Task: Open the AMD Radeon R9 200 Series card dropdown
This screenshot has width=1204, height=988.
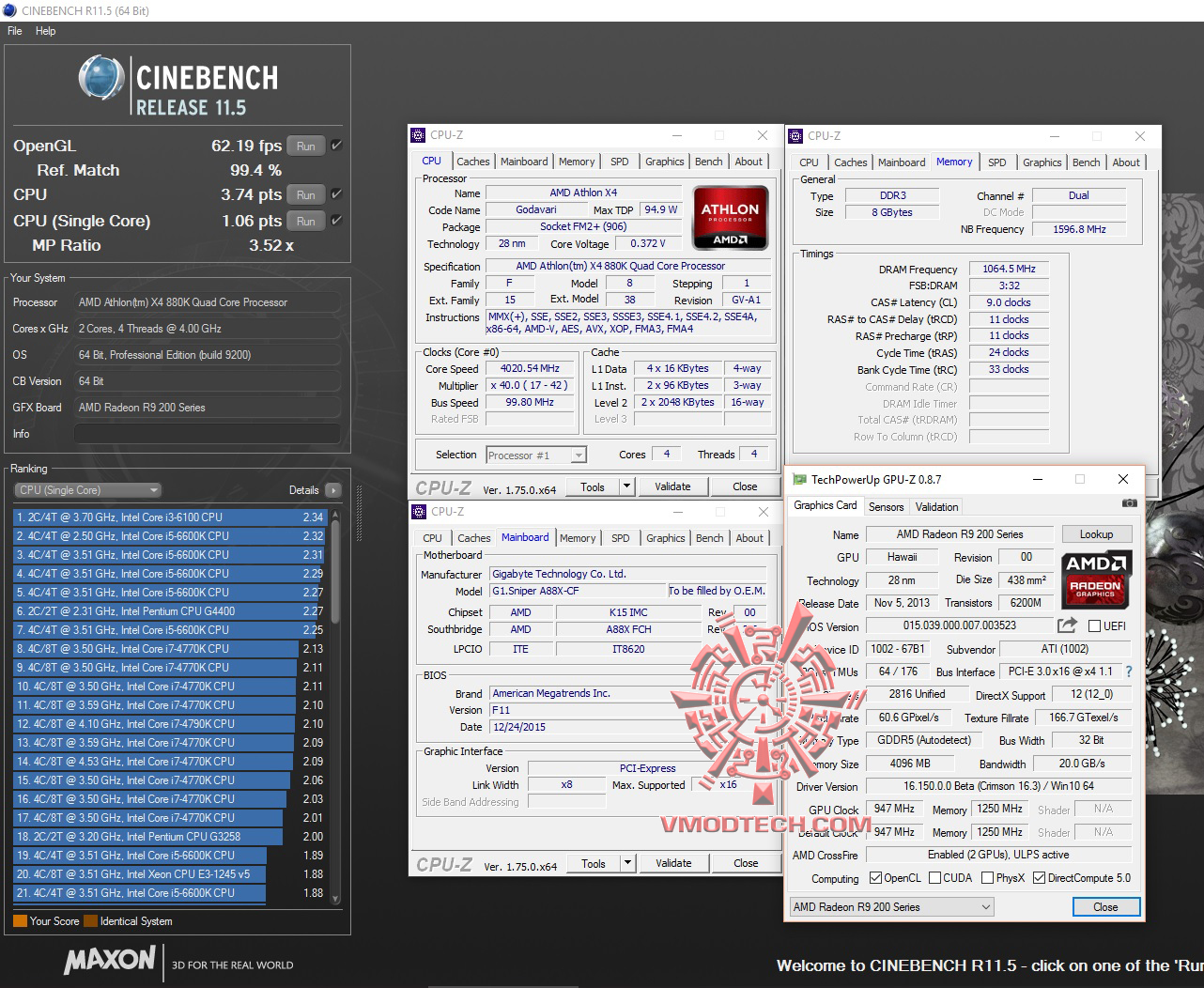Action: (x=892, y=907)
